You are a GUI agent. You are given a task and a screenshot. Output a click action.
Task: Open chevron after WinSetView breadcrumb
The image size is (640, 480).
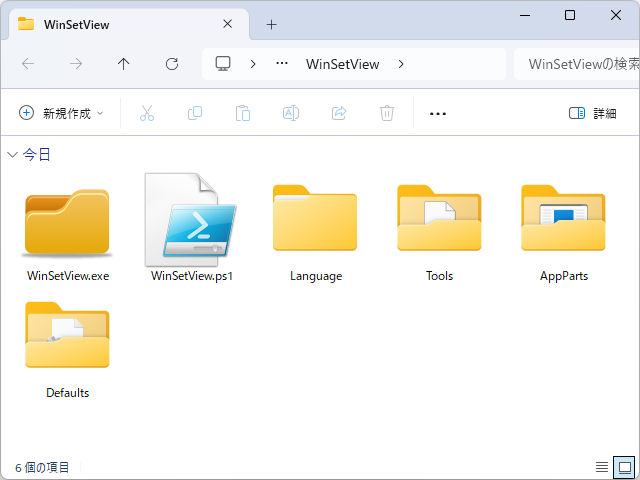(401, 64)
